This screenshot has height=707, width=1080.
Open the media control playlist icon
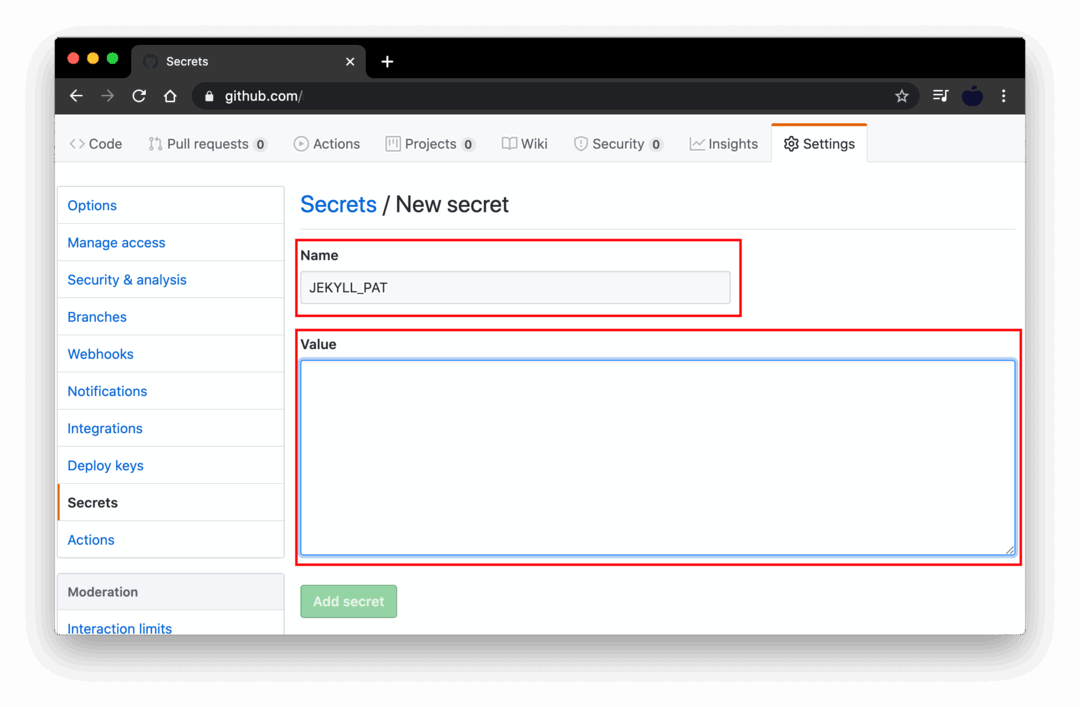(x=940, y=96)
